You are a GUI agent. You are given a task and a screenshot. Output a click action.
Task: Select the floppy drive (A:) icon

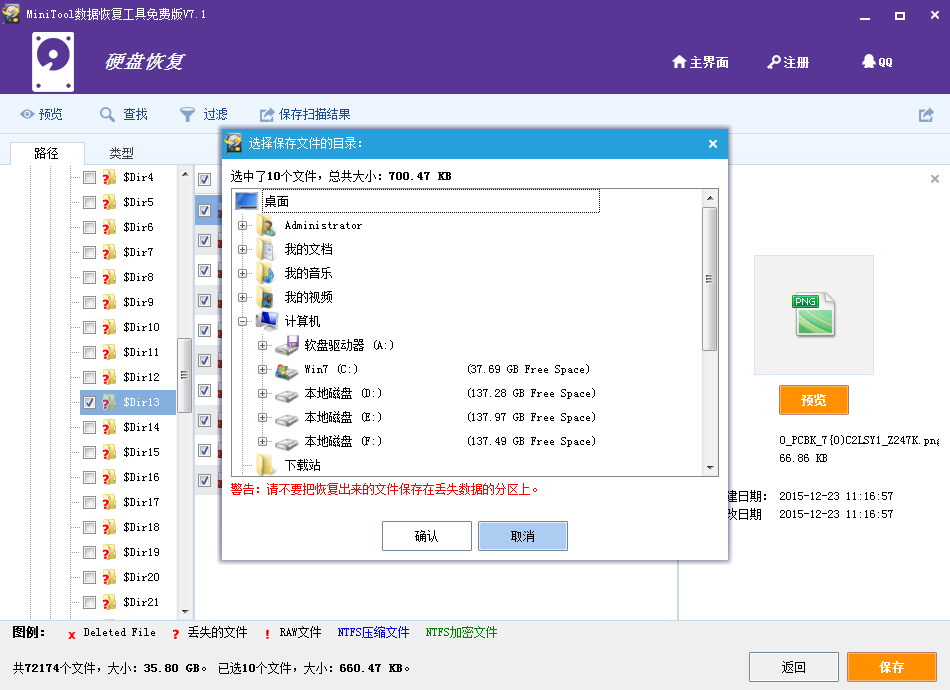287,345
